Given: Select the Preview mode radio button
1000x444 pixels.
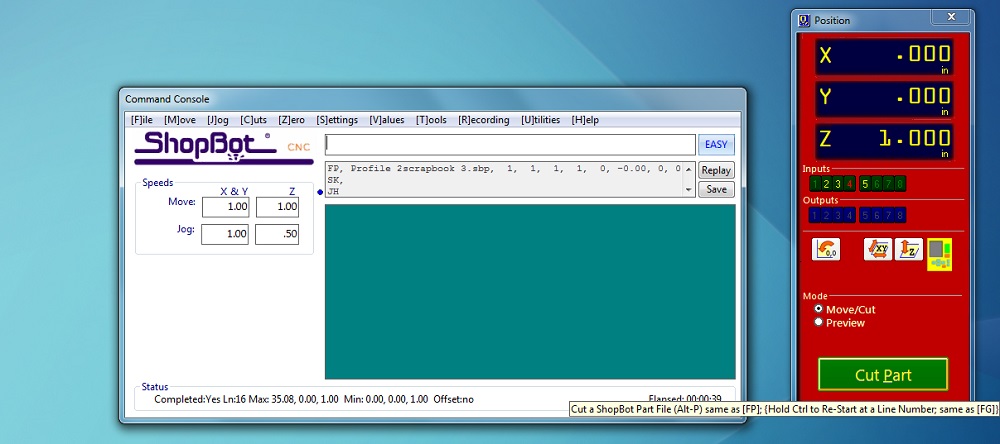Looking at the screenshot, I should click(x=819, y=322).
